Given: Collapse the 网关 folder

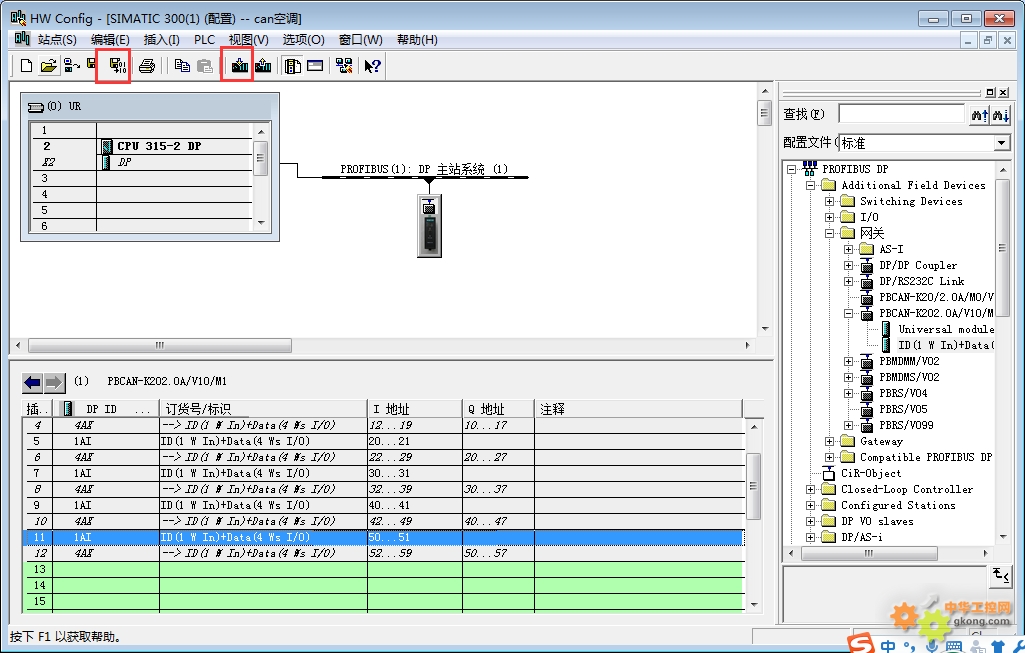Looking at the screenshot, I should click(x=830, y=233).
